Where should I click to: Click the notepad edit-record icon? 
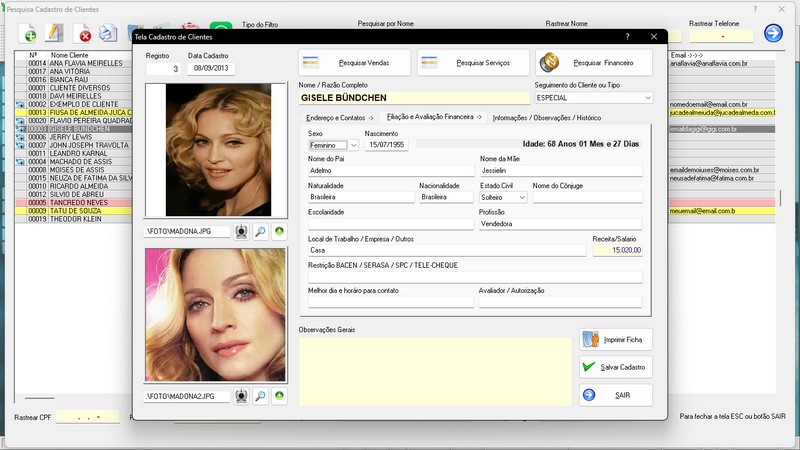(x=56, y=35)
